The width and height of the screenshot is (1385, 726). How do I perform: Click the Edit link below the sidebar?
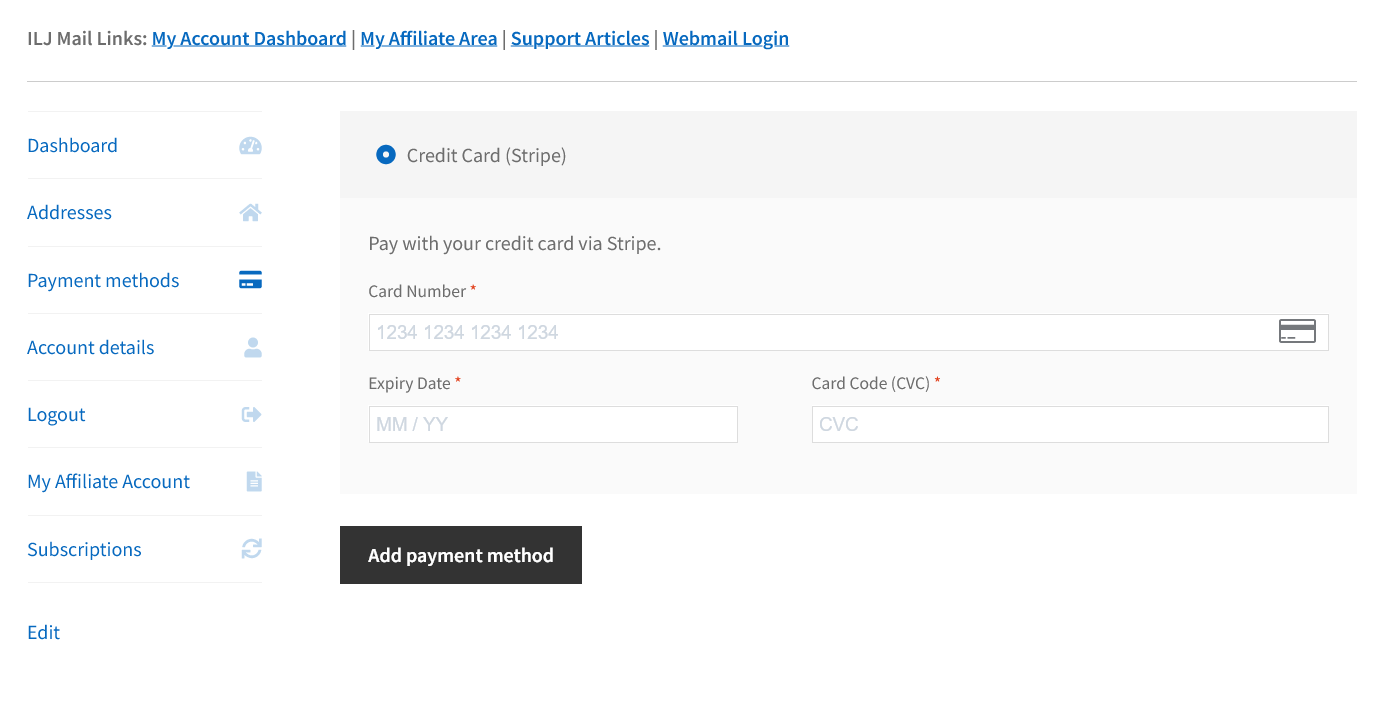[x=43, y=633]
